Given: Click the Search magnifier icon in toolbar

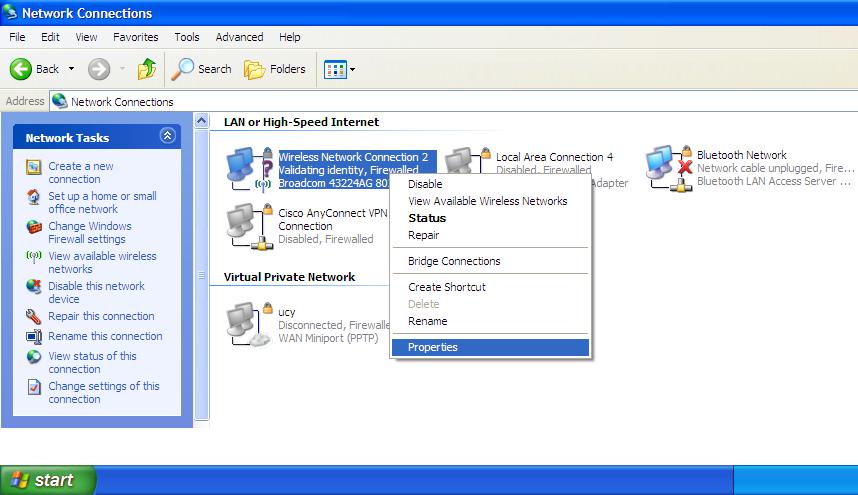Looking at the screenshot, I should tap(183, 69).
